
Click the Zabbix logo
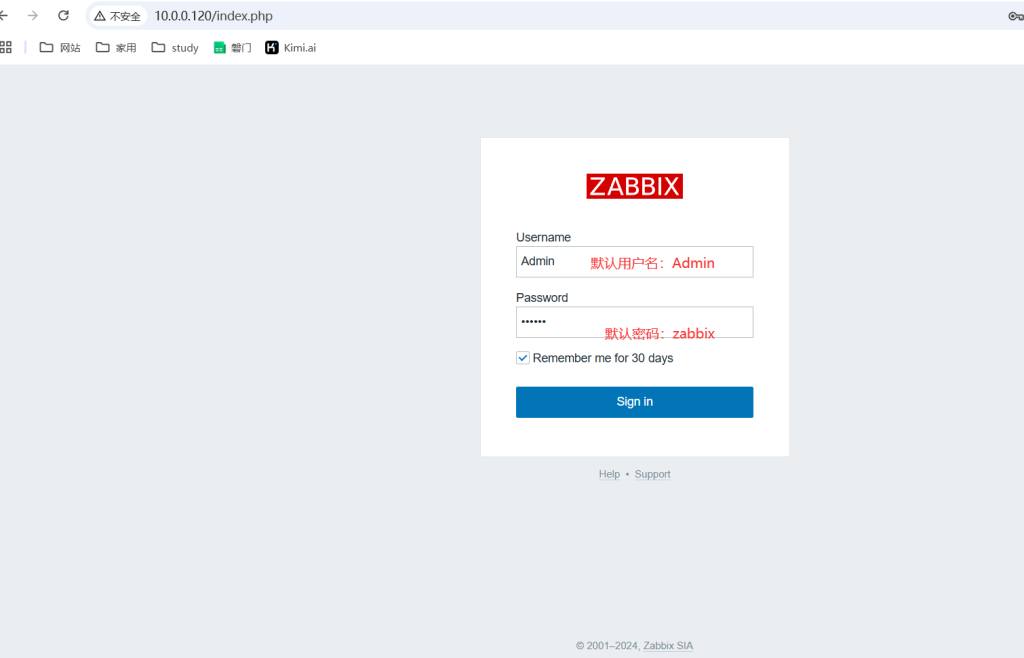coord(634,186)
